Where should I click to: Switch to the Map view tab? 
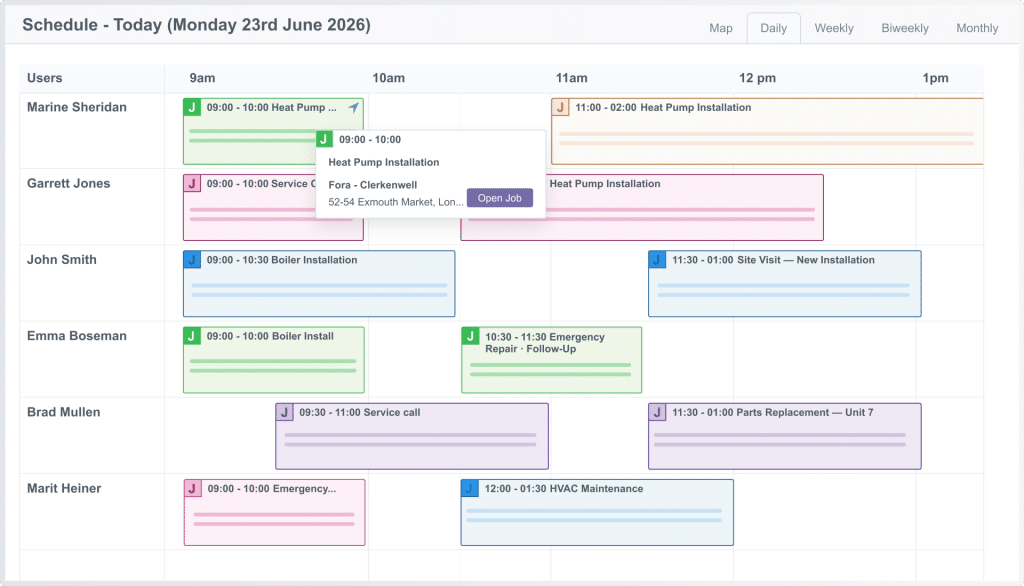721,28
